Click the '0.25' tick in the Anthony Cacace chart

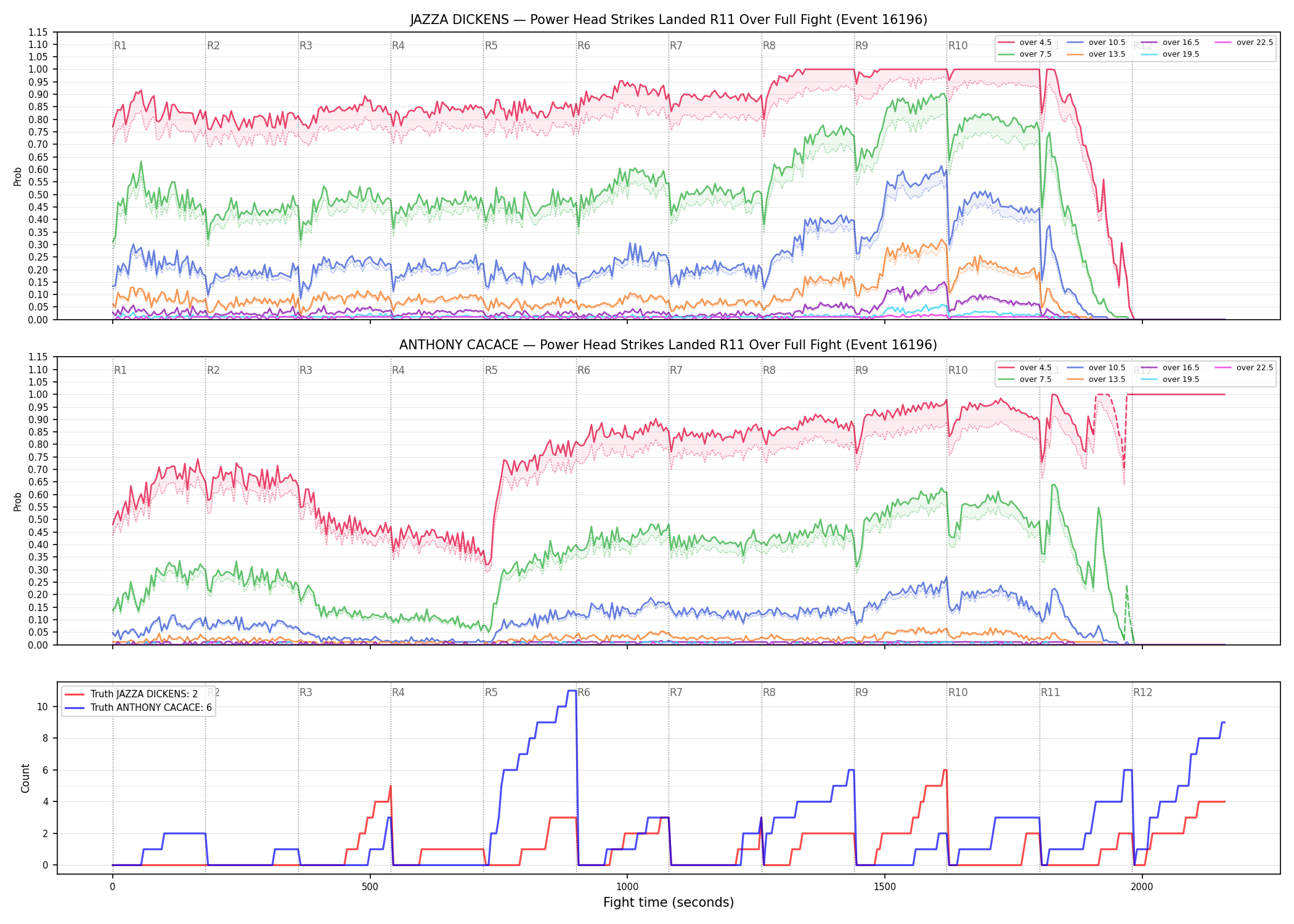(x=38, y=582)
